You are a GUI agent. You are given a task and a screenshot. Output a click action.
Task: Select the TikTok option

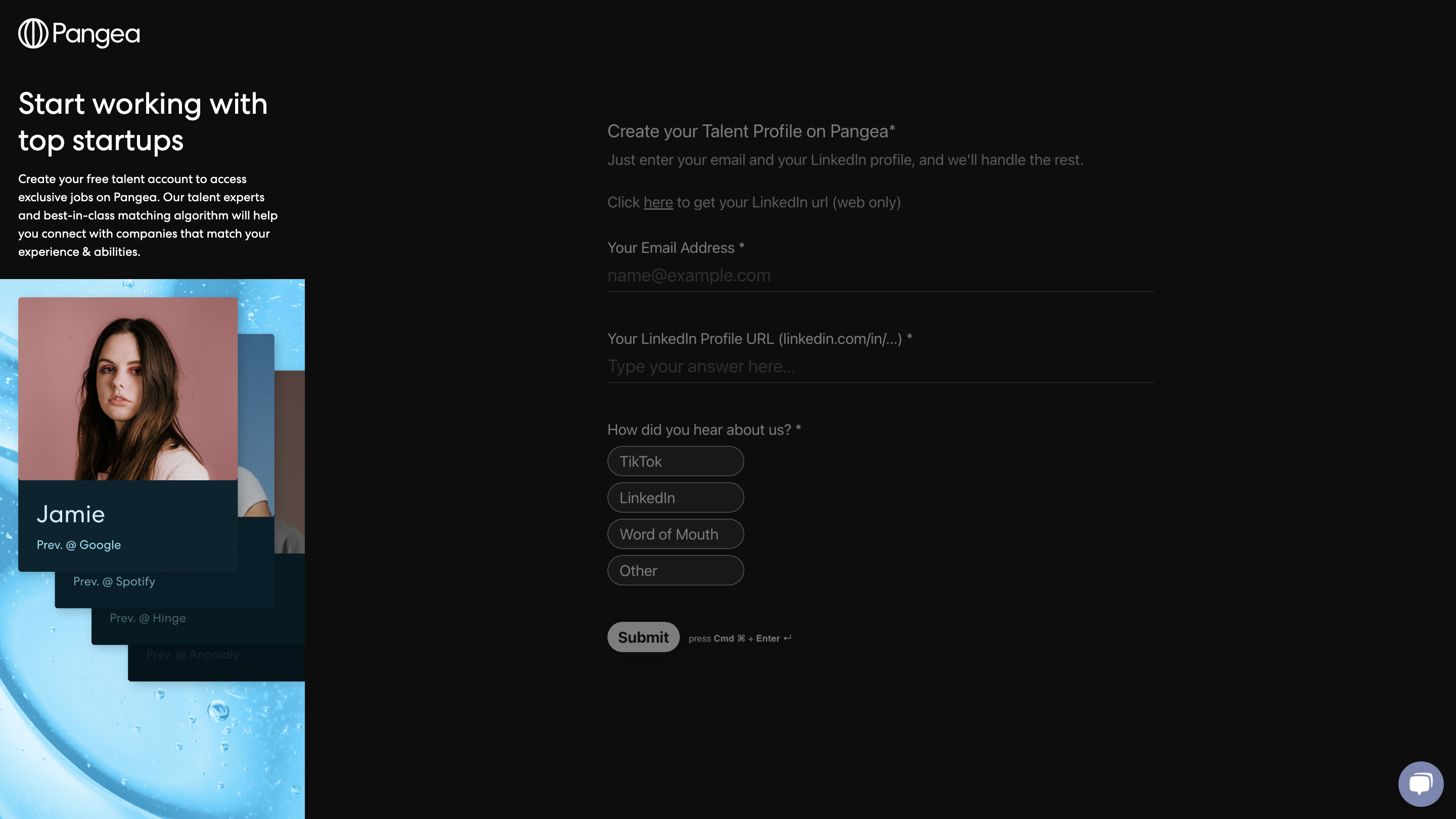675,461
